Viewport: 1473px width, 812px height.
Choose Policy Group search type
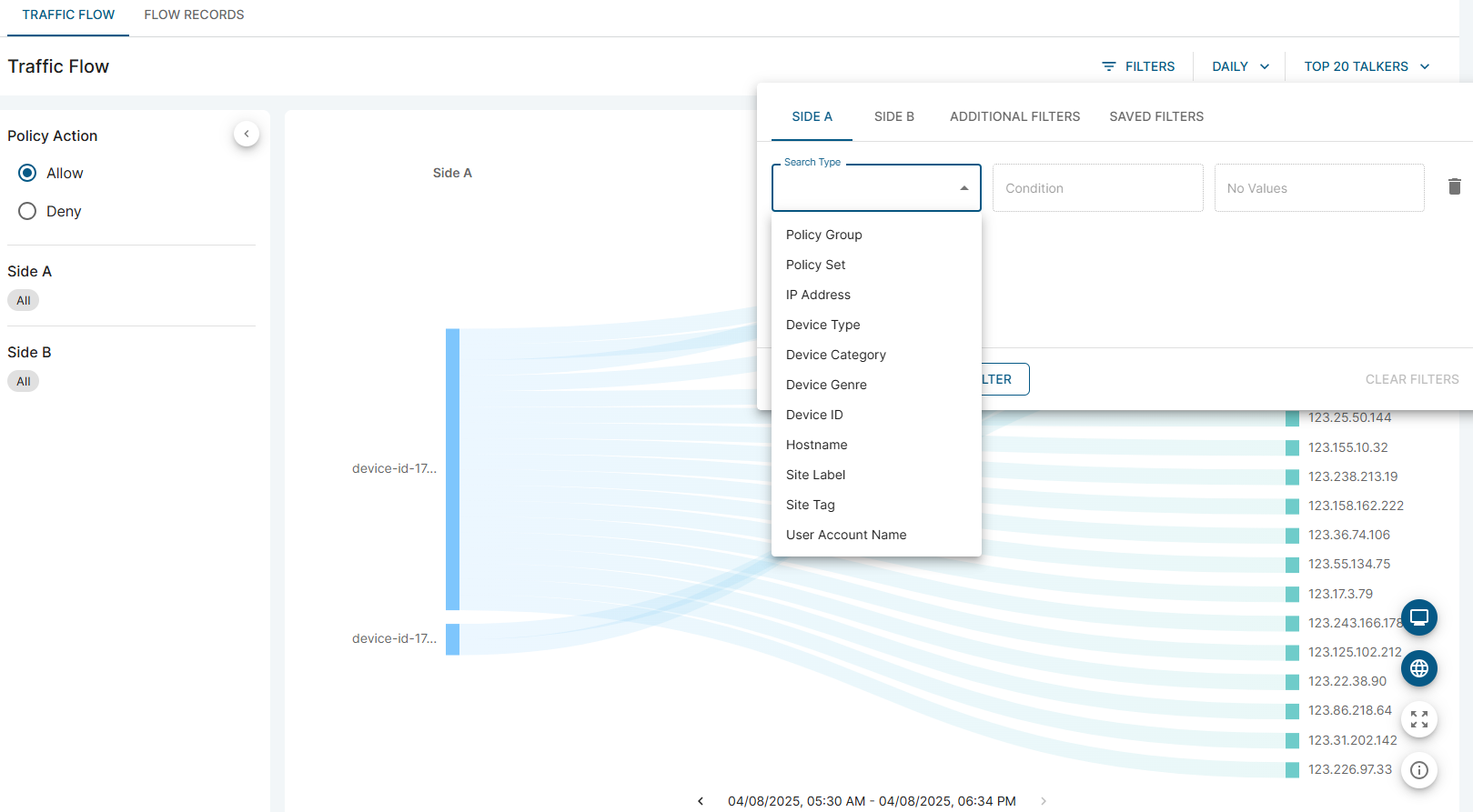point(876,235)
